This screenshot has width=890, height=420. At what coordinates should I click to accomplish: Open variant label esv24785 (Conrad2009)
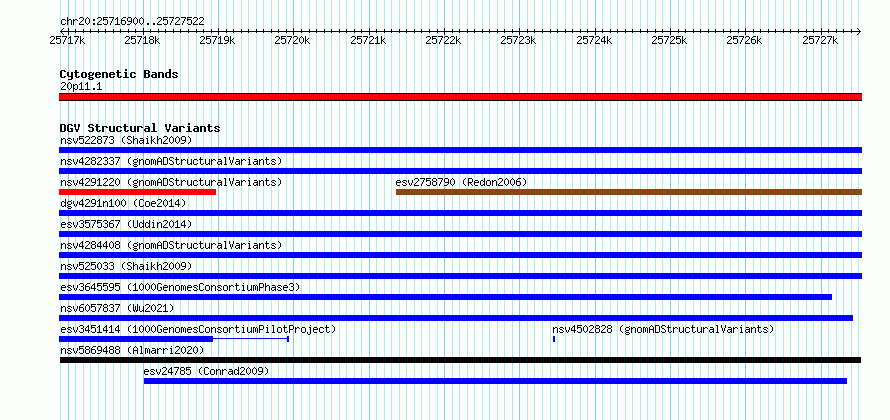(x=206, y=371)
